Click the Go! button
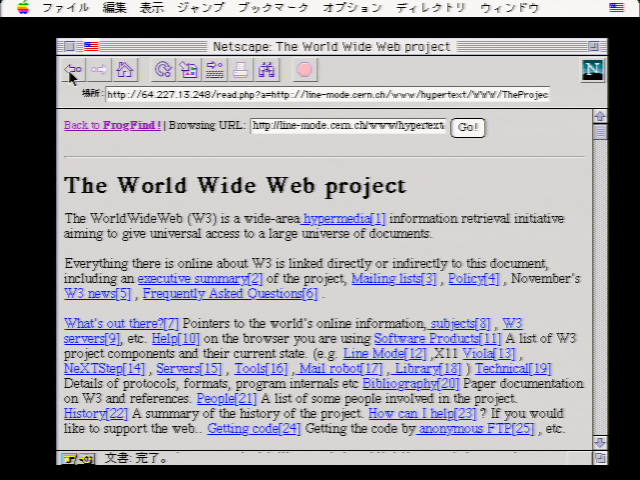 (x=468, y=128)
